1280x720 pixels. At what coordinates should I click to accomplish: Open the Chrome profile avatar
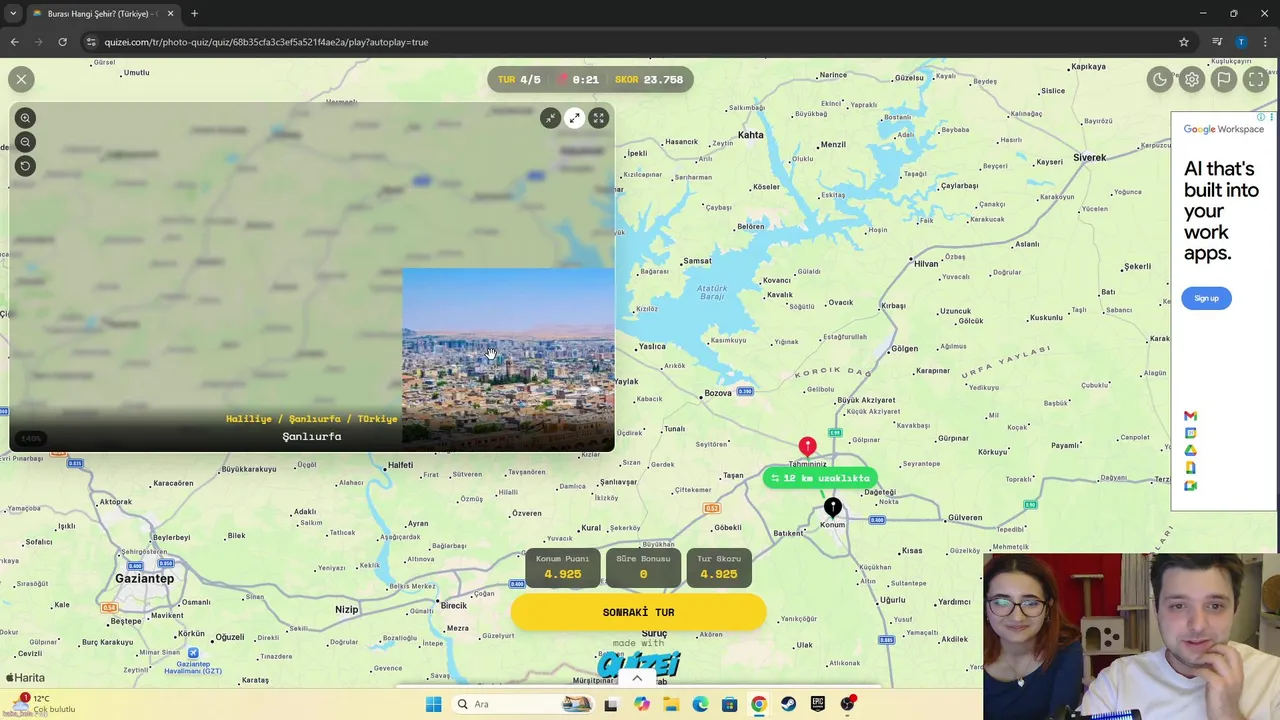coord(1241,42)
